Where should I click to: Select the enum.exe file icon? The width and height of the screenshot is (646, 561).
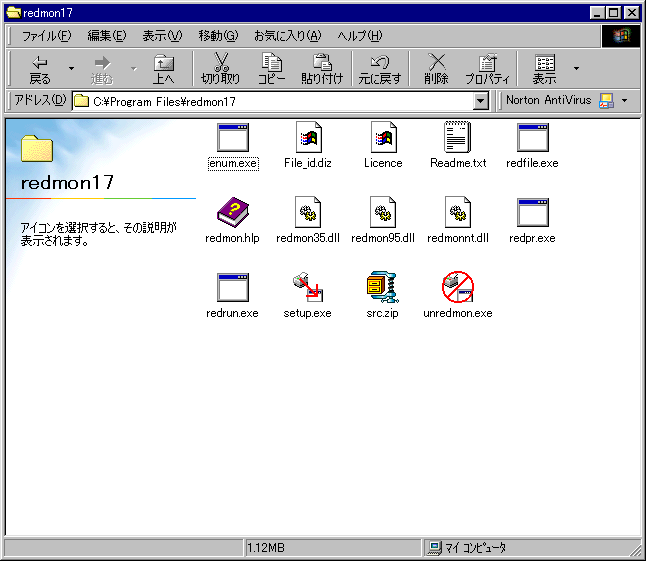(x=233, y=138)
